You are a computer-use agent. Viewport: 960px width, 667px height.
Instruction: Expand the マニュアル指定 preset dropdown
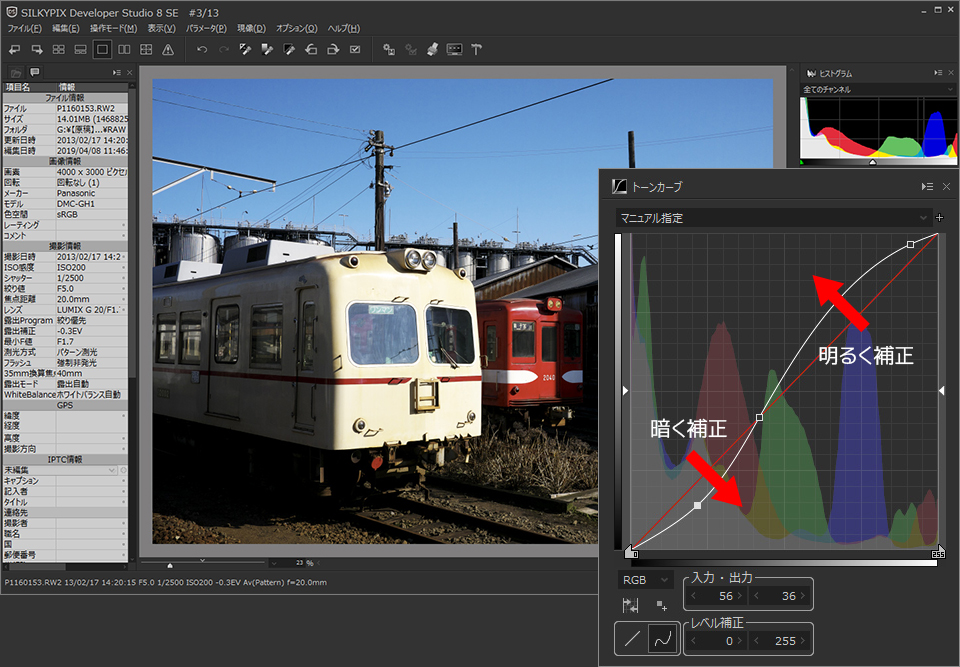[774, 217]
